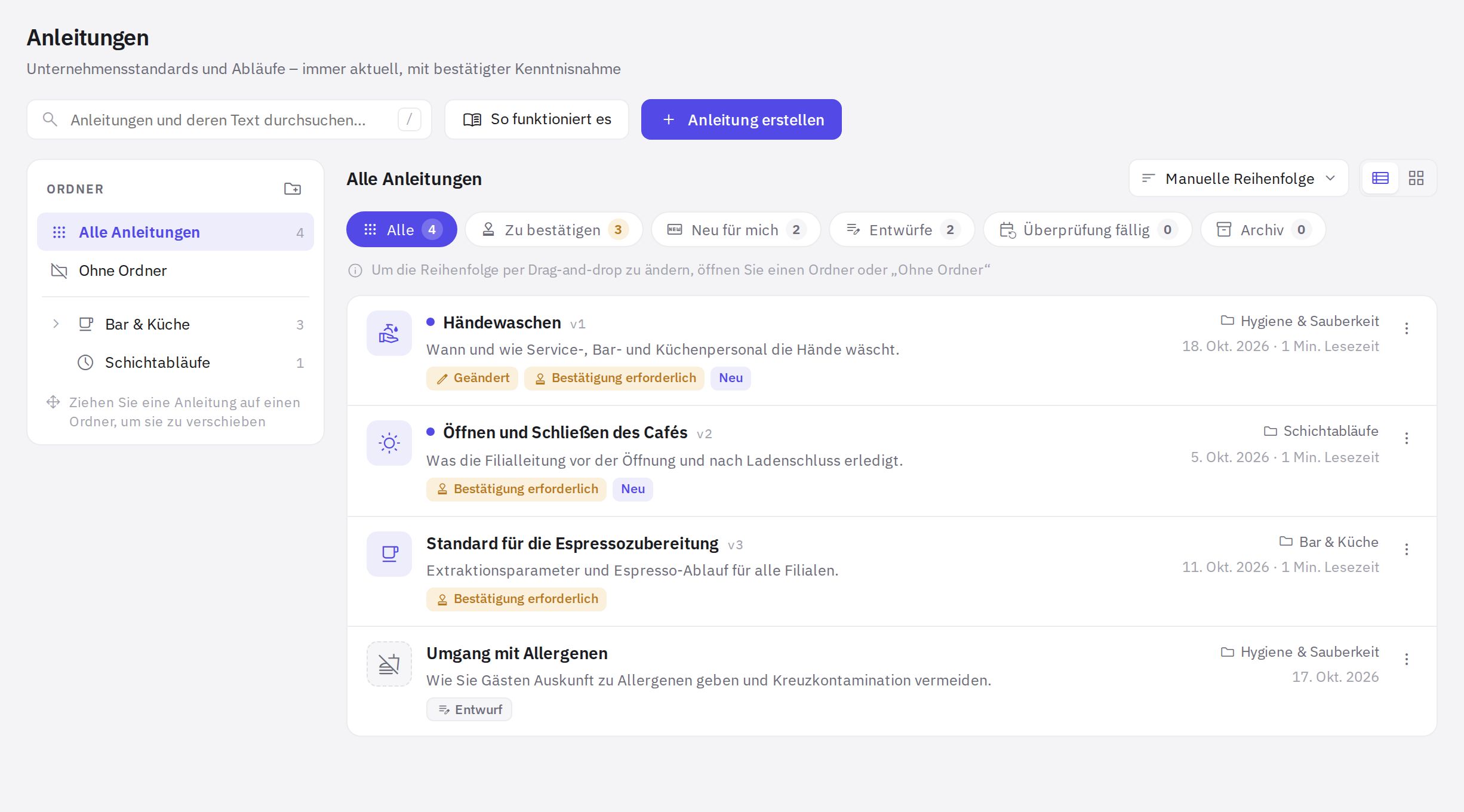Open more options for Öffnen und Schließen des Cafés

pyautogui.click(x=1406, y=438)
